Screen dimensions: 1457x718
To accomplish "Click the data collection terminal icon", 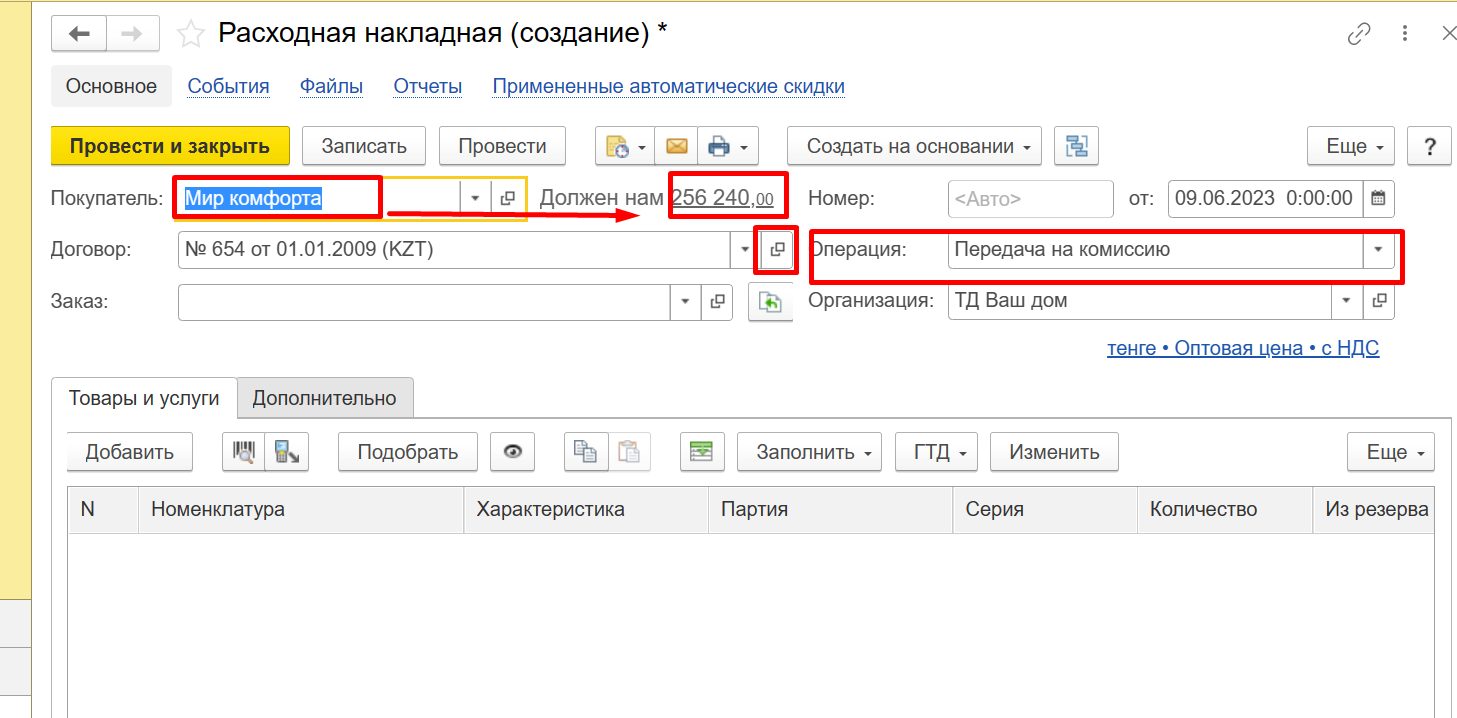I will [287, 452].
